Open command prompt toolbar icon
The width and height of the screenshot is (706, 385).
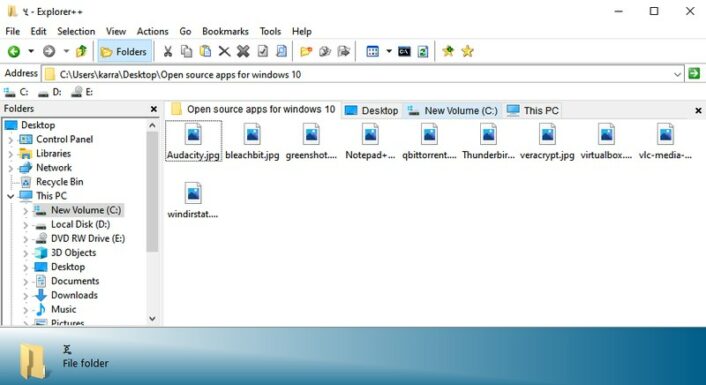404,51
